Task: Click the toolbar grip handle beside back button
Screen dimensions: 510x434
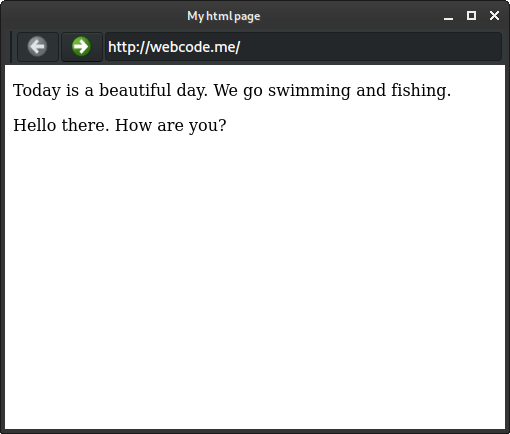Action: click(11, 47)
